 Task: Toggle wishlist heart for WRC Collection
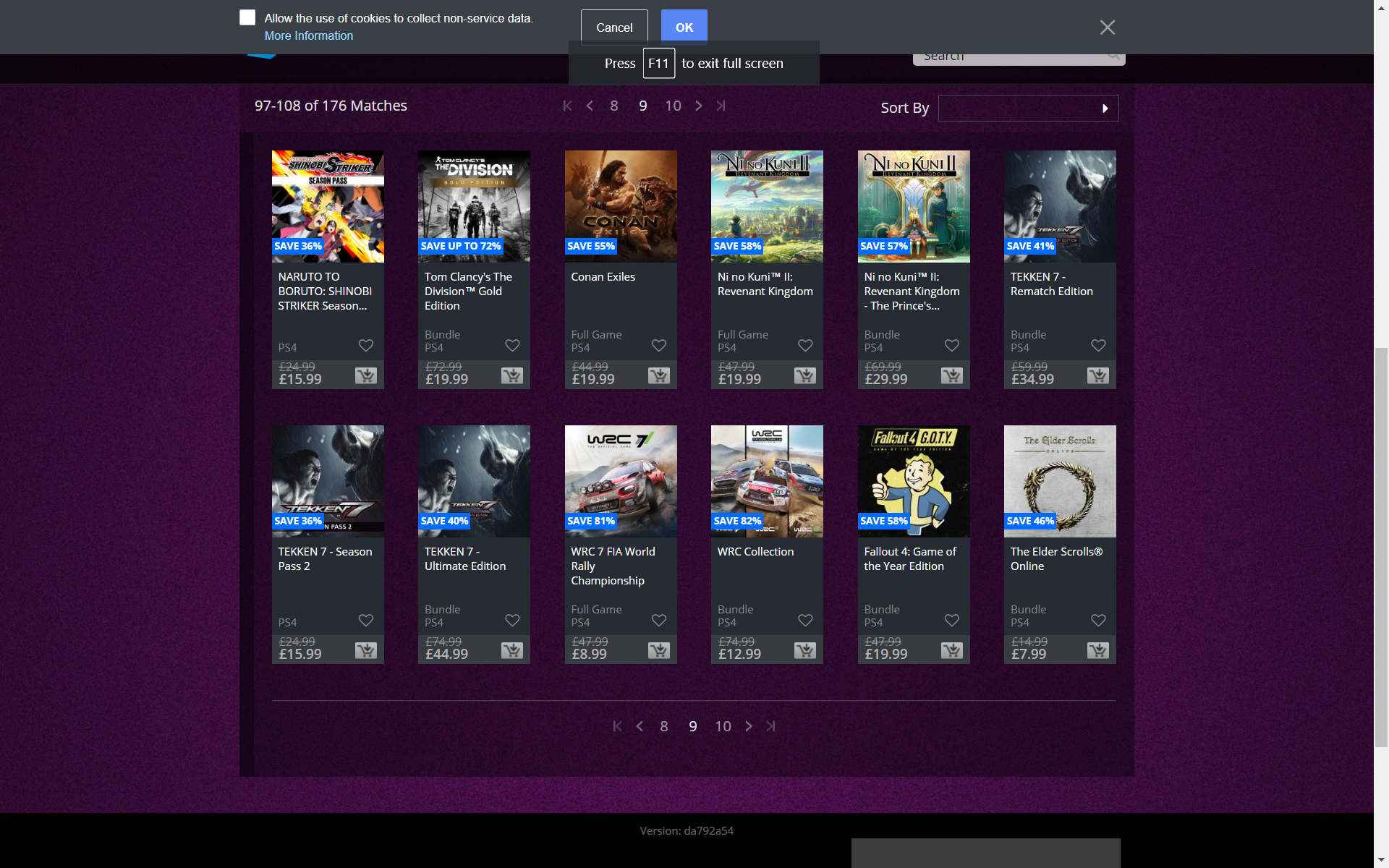[x=805, y=621]
